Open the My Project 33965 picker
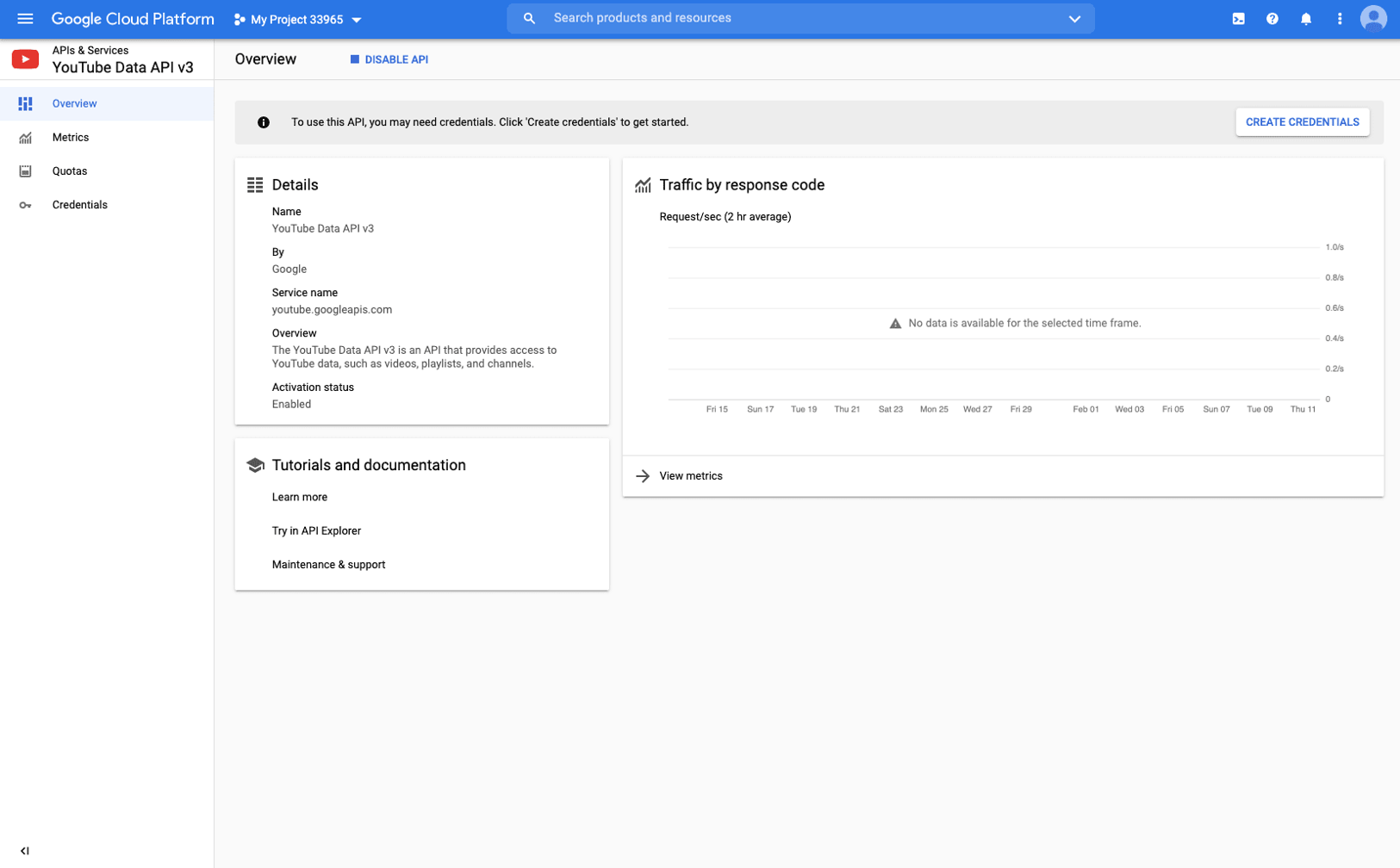 tap(297, 19)
